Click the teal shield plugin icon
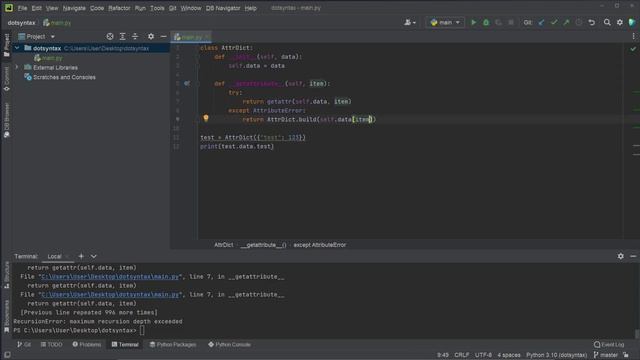Image resolution: width=640 pixels, height=360 pixels. 632,22
